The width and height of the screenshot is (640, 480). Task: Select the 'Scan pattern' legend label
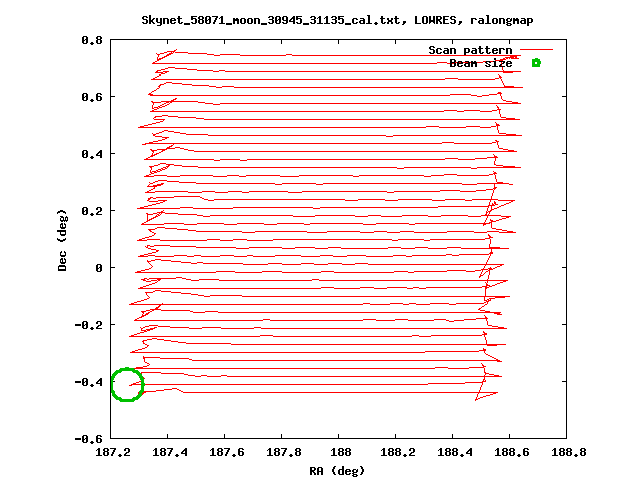pyautogui.click(x=470, y=50)
